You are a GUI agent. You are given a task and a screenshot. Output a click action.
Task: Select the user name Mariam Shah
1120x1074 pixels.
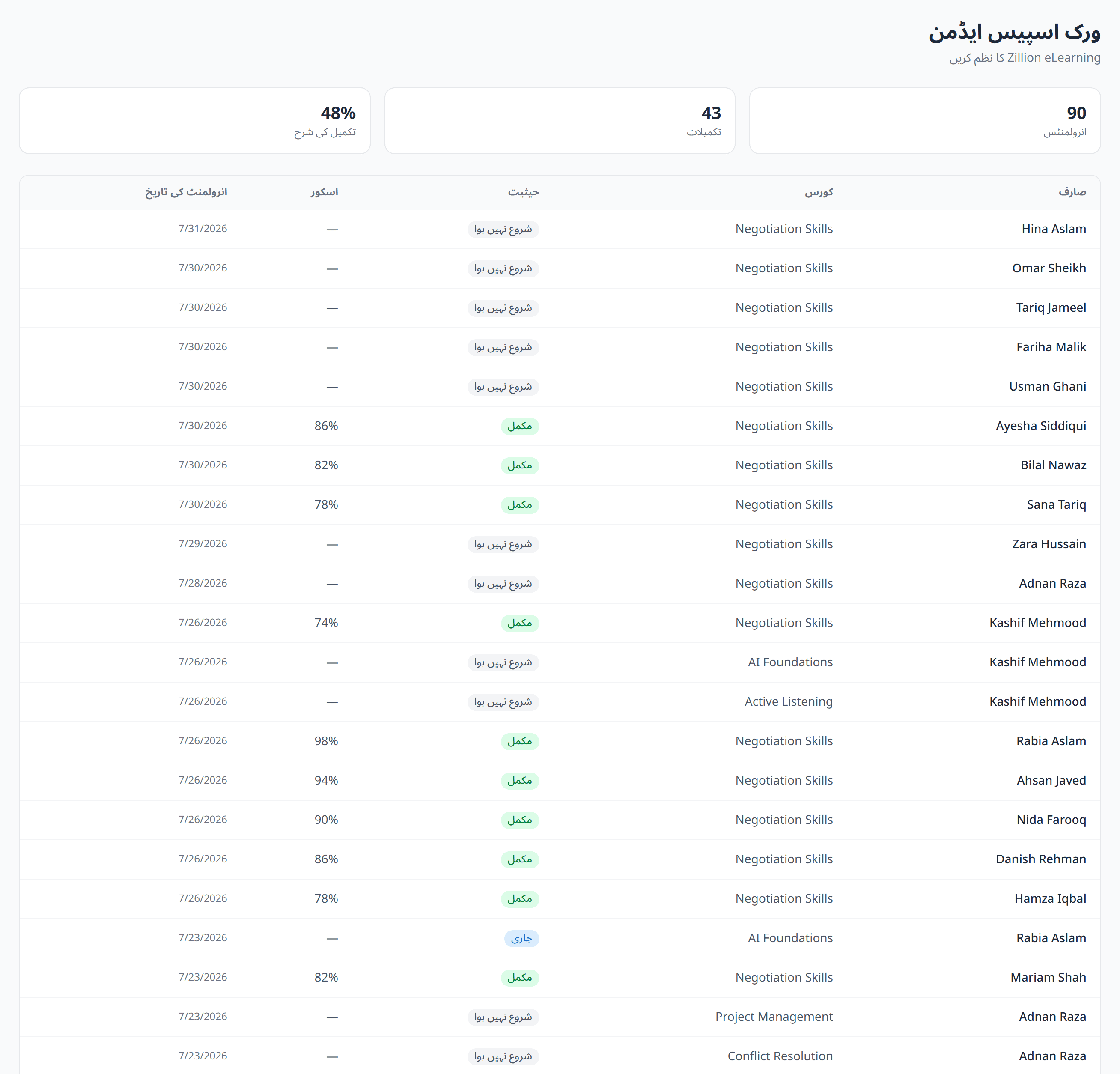(1048, 977)
